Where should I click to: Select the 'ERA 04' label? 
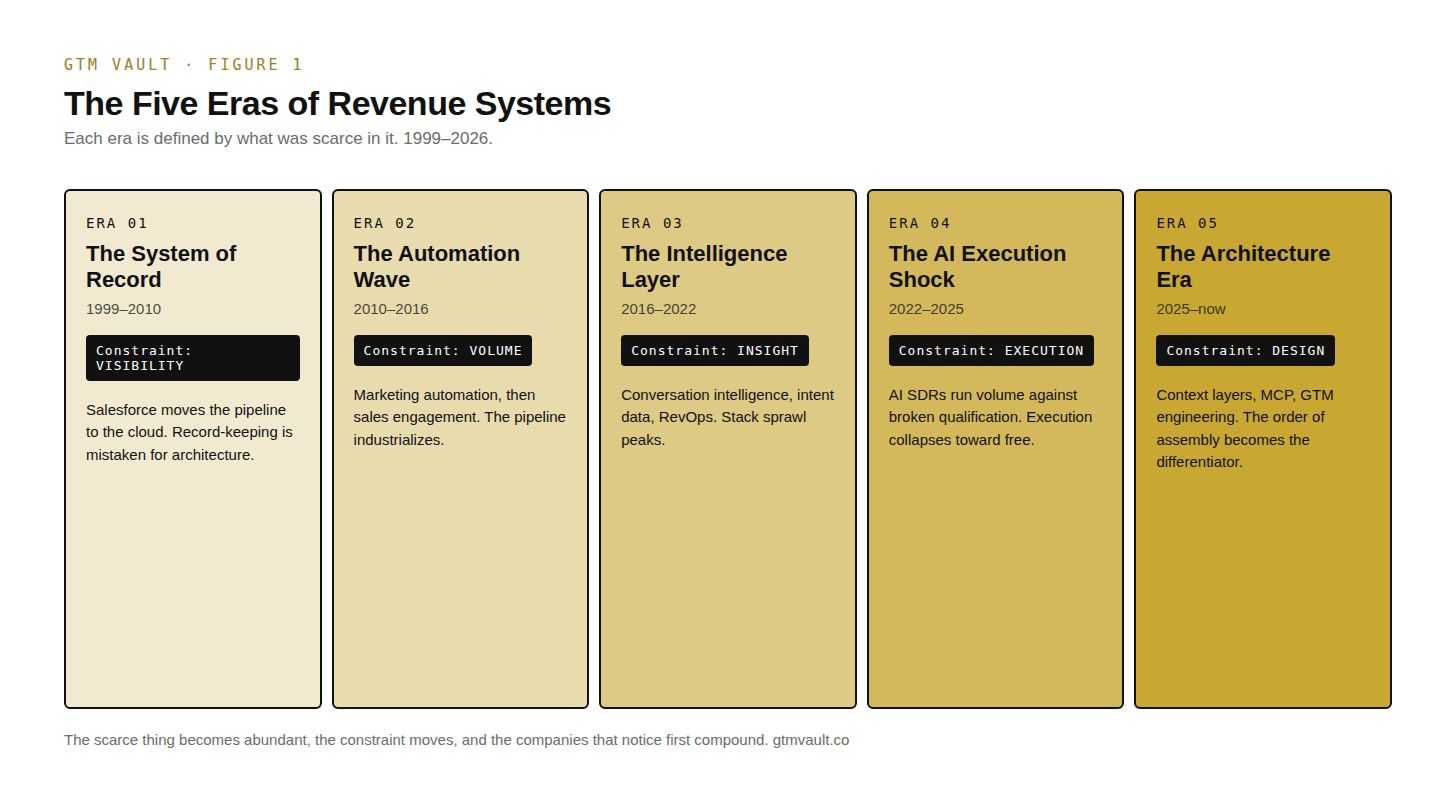[x=920, y=223]
